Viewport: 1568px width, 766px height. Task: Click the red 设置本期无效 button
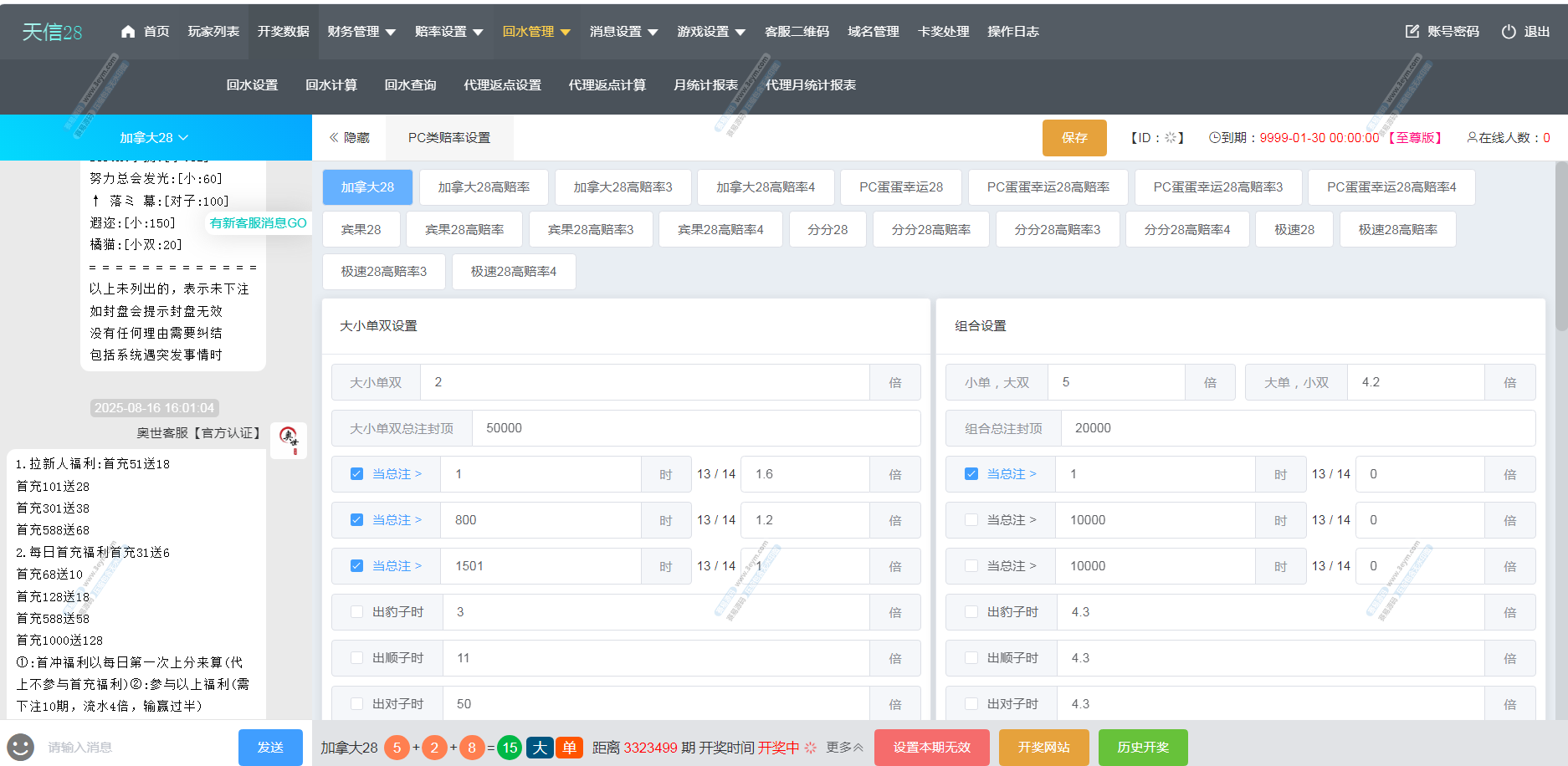(x=931, y=748)
